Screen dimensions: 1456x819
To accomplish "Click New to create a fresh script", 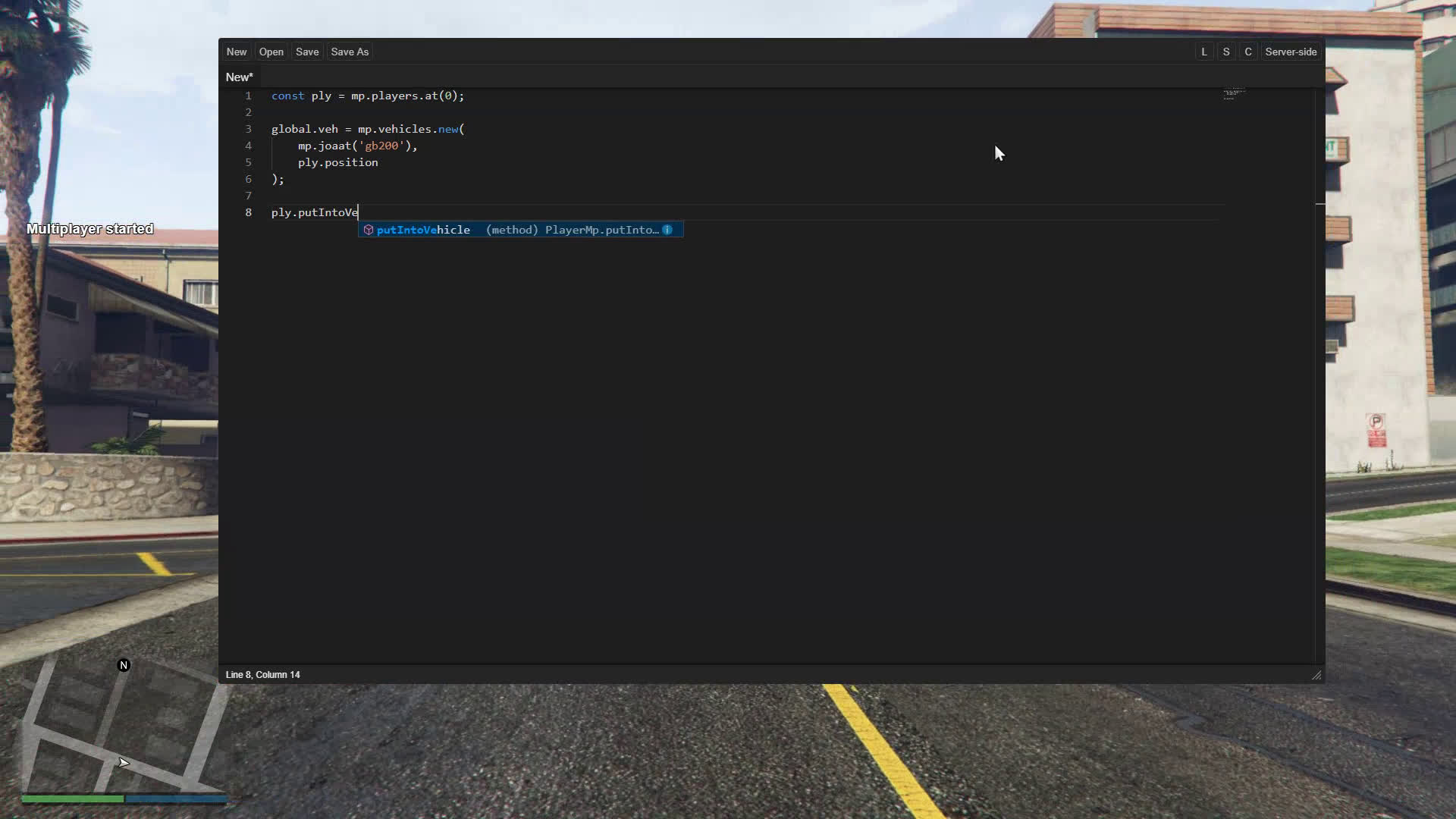I will tap(236, 51).
